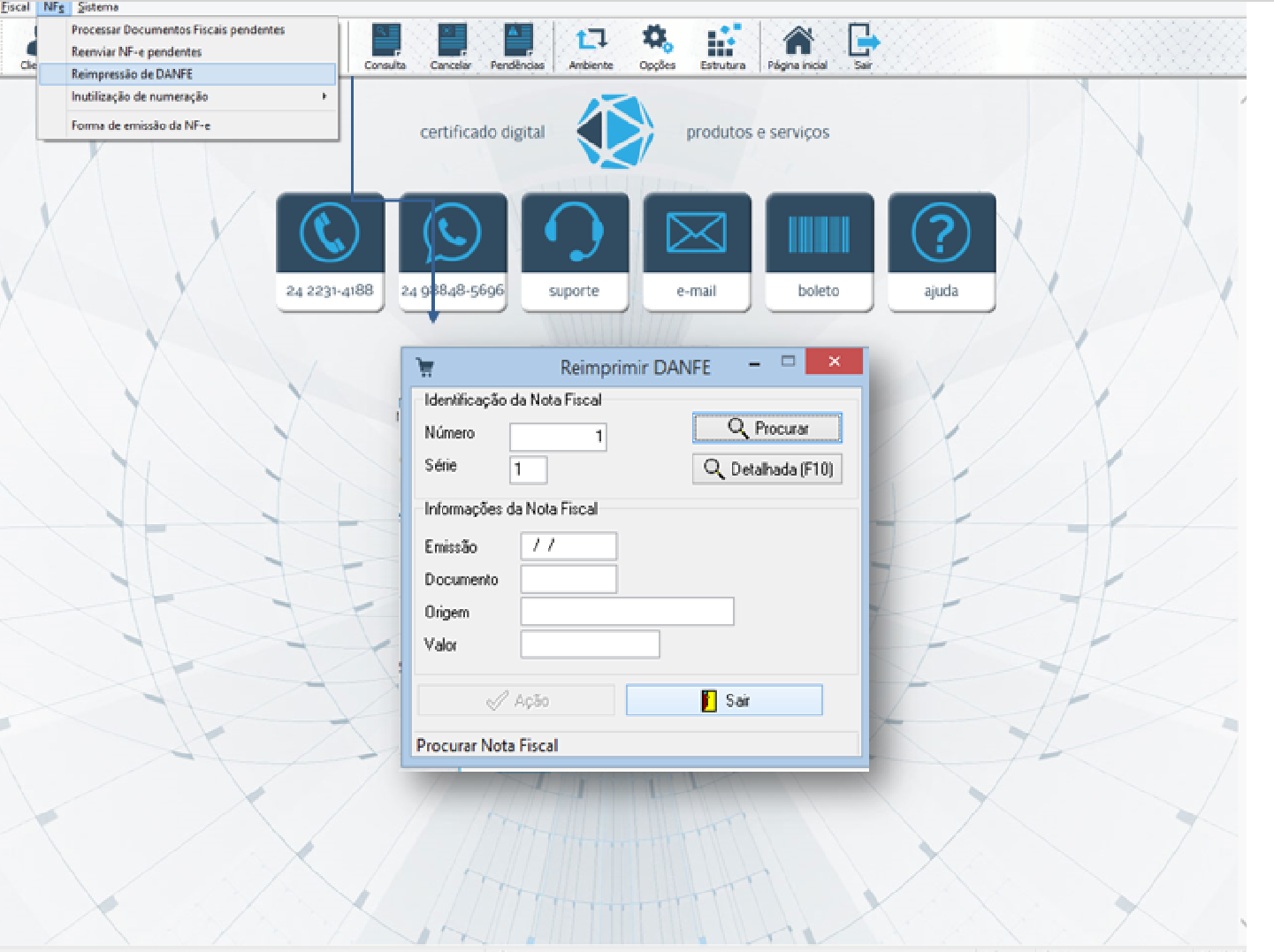Open the Fiscal menu

click(15, 7)
